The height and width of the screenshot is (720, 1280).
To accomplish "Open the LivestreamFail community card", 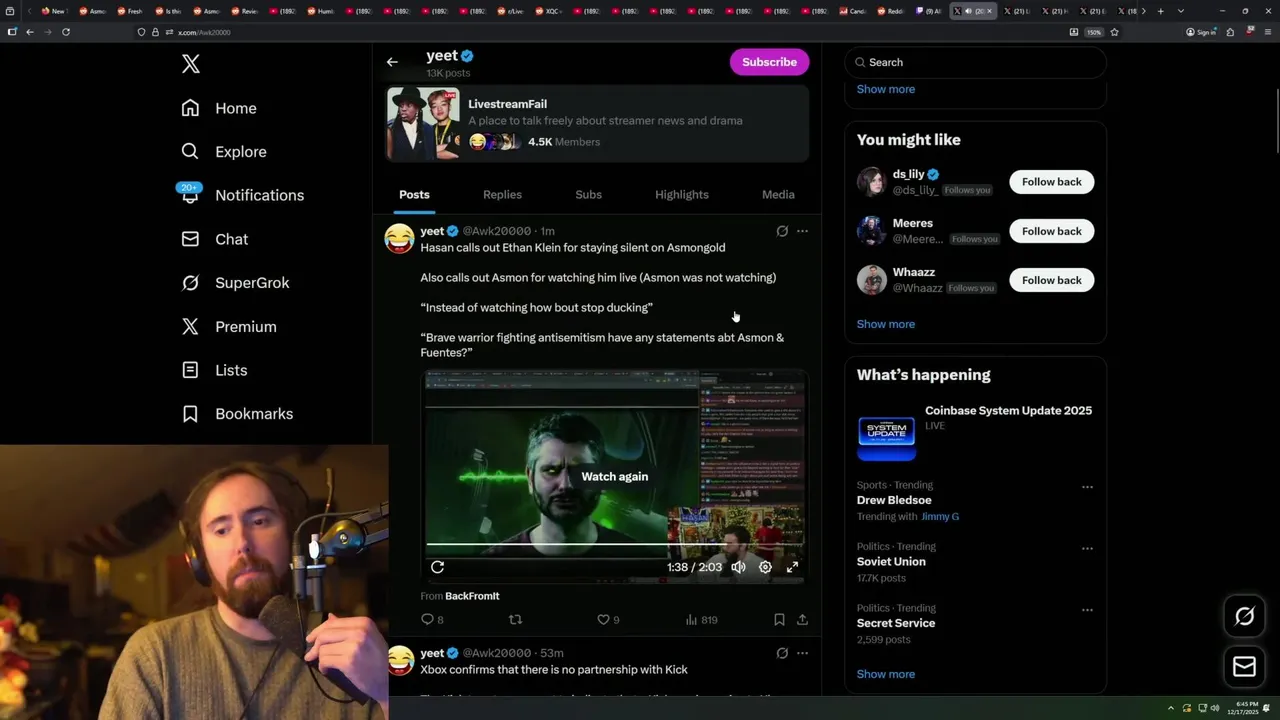I will (597, 123).
